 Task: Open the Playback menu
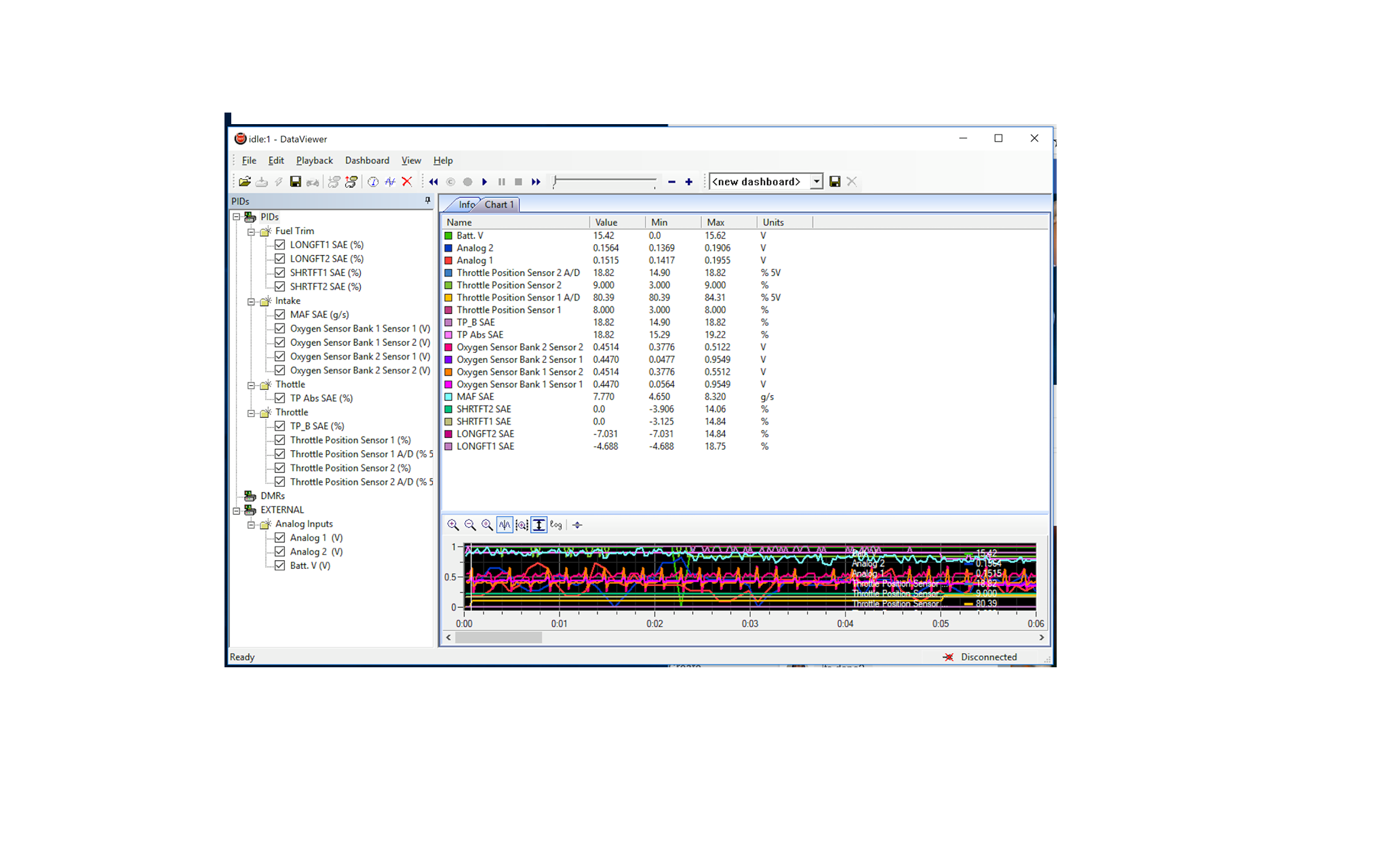314,161
